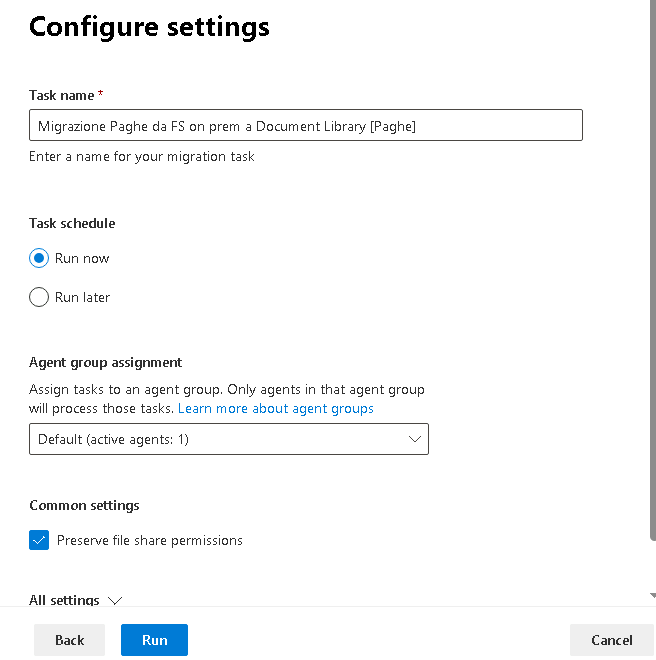
Task: Click the Back button
Action: [x=69, y=640]
